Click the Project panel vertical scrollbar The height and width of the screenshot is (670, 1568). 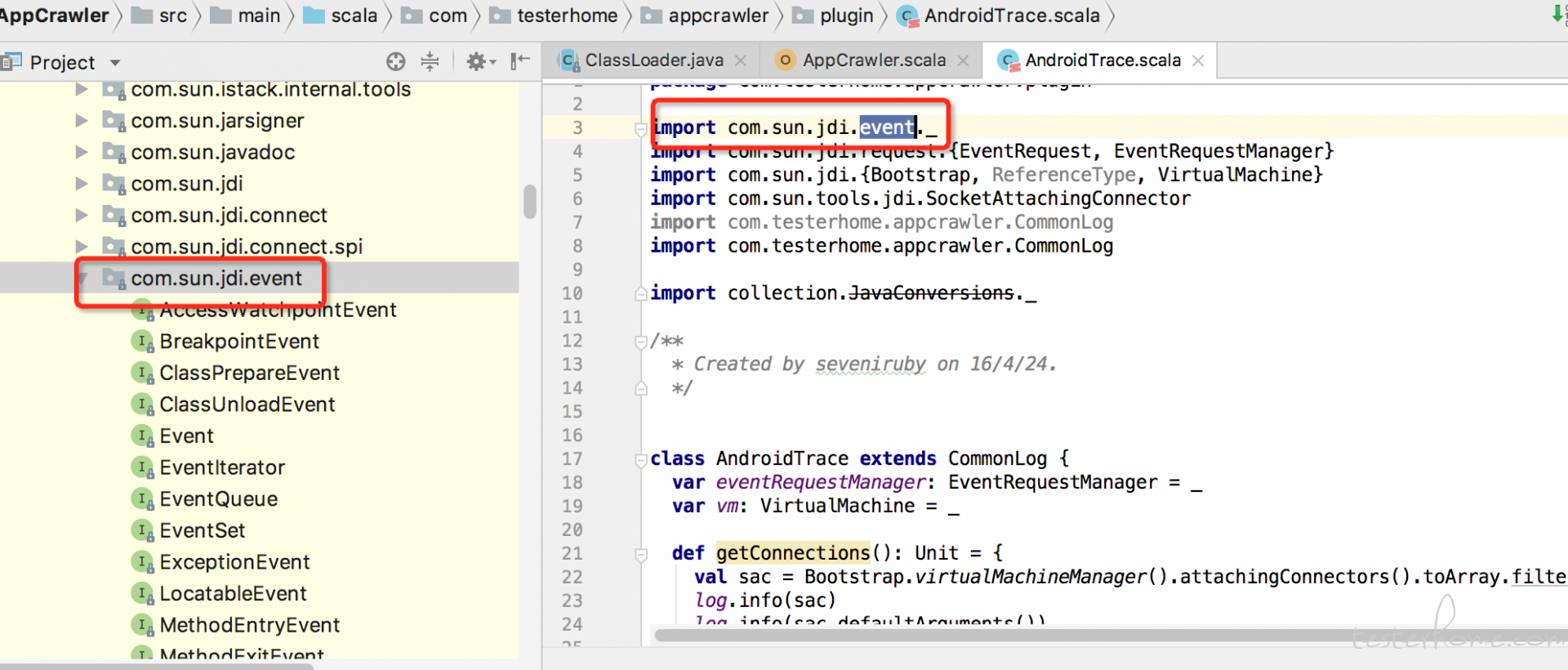[530, 201]
